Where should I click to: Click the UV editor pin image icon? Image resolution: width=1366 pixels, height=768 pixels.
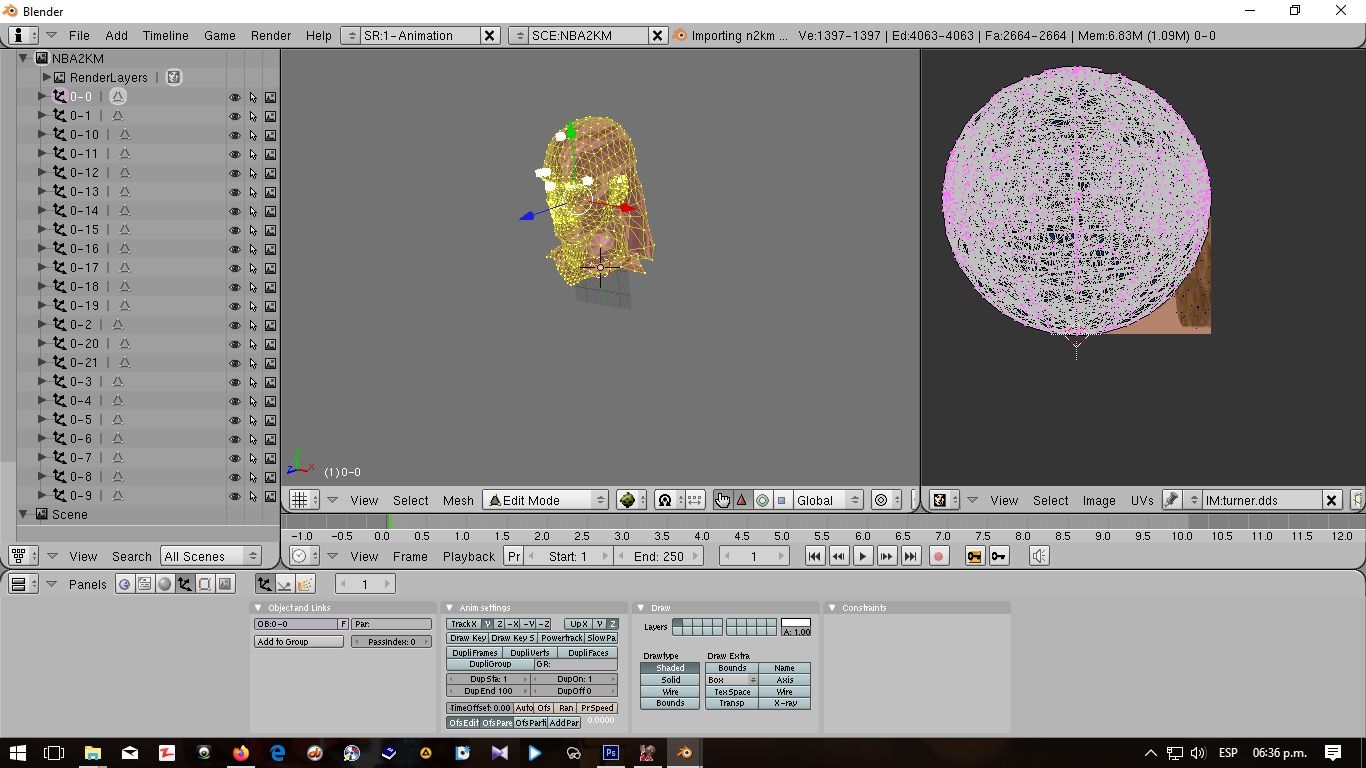(1171, 500)
